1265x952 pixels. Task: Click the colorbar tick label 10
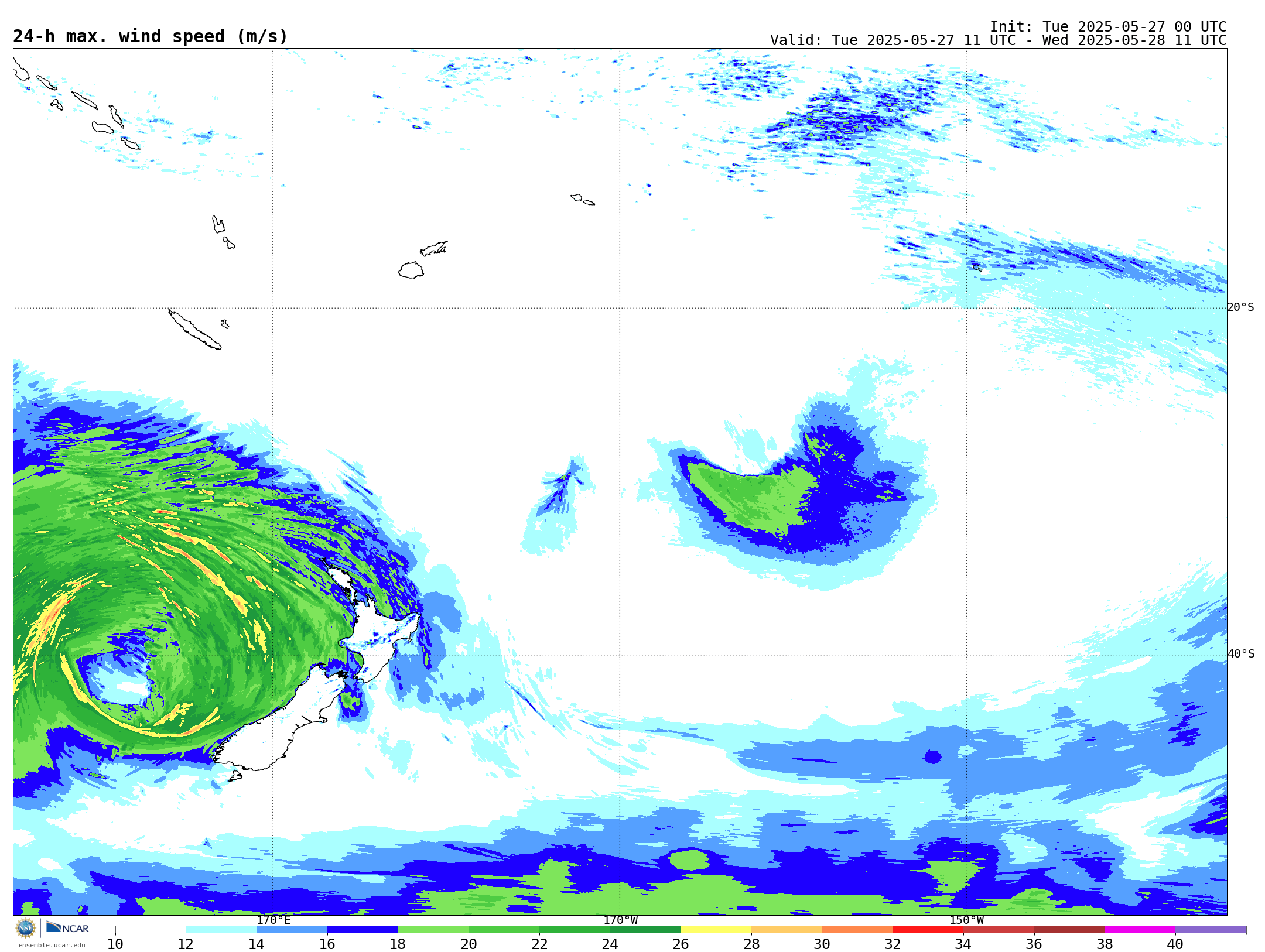pyautogui.click(x=115, y=944)
